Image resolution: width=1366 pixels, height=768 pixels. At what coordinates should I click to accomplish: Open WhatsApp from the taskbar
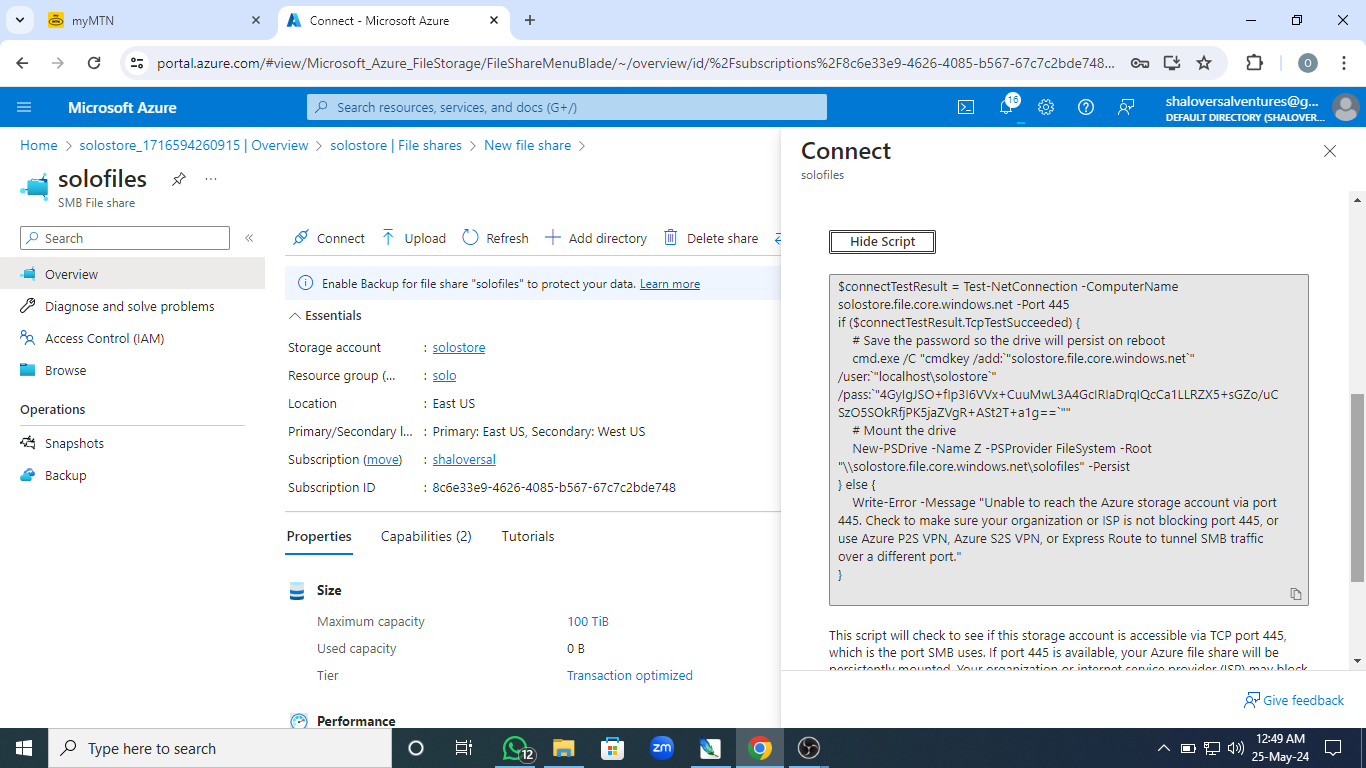coord(515,748)
